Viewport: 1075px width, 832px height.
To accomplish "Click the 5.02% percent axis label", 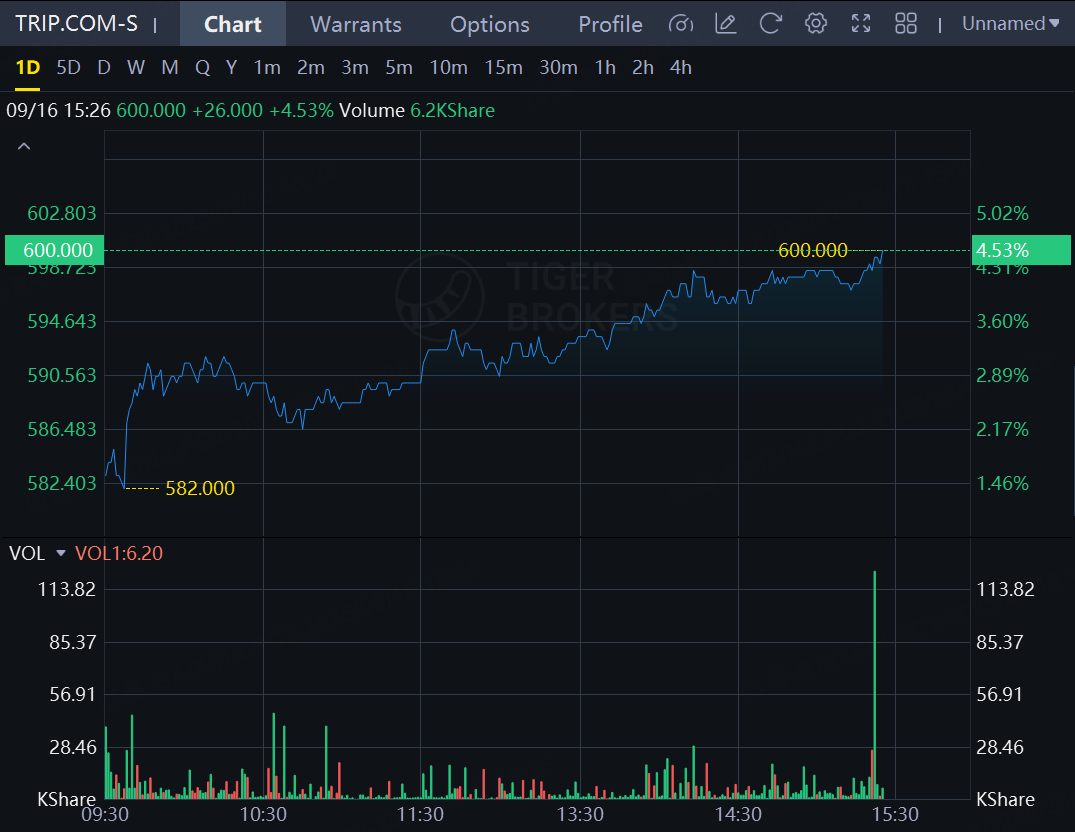I will pyautogui.click(x=1002, y=213).
